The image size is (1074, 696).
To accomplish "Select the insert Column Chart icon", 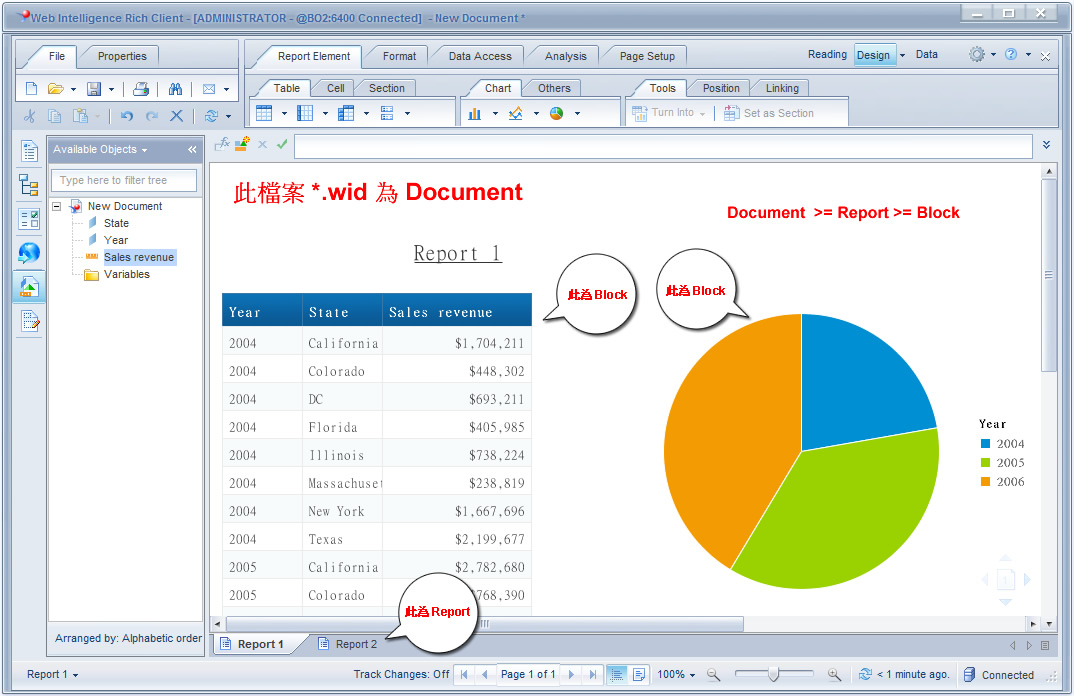I will click(x=475, y=113).
